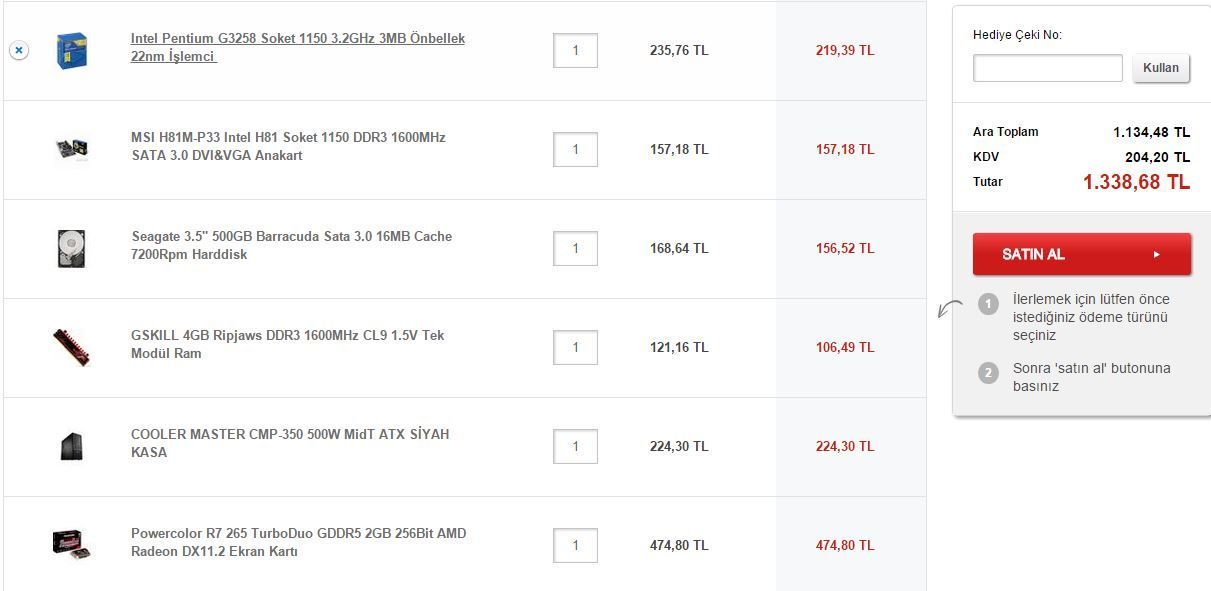Open the GSKILL Ripjaws RAM image
This screenshot has height=591, width=1211.
click(x=71, y=346)
